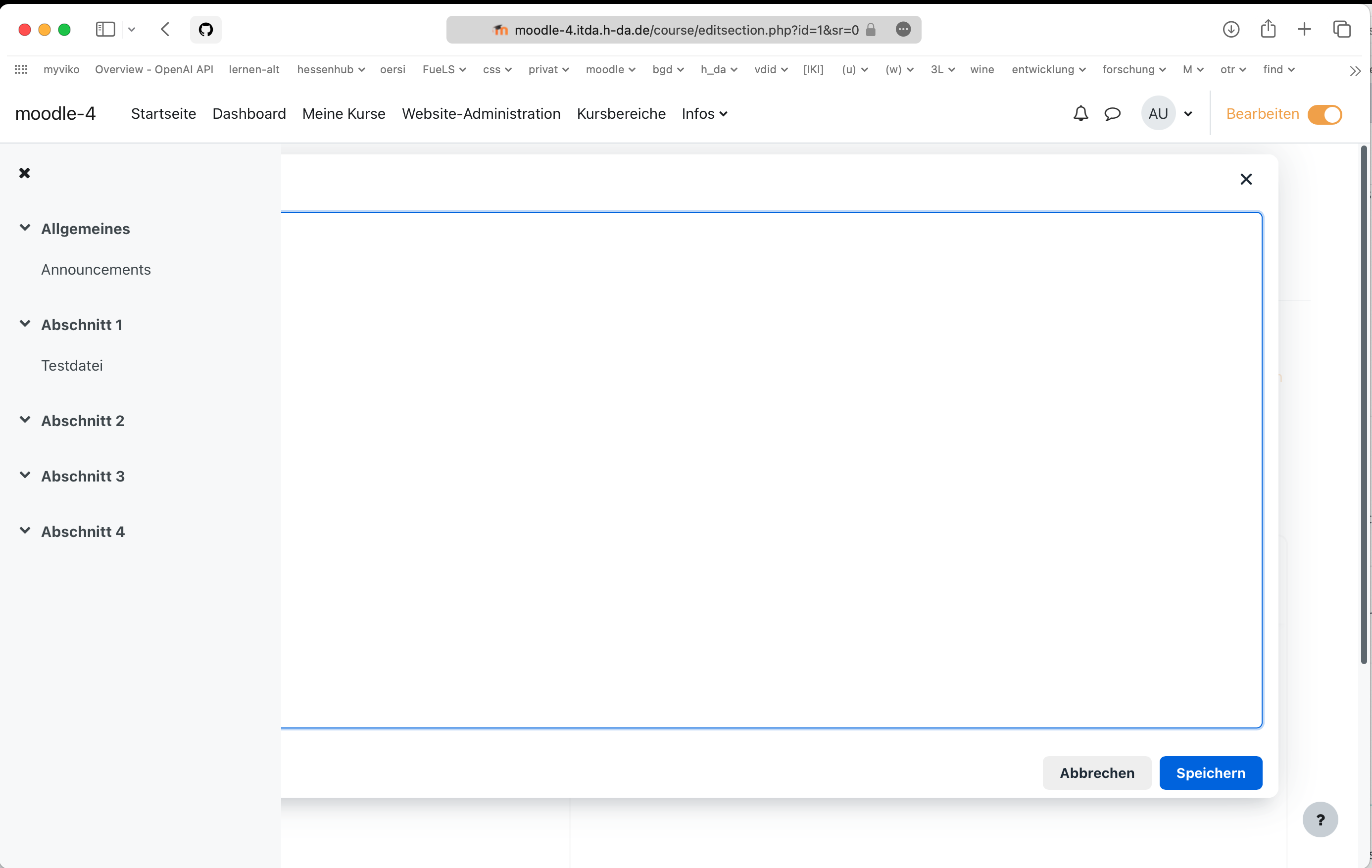Viewport: 1372px width, 868px height.
Task: Open Meine Kurse in the navigation
Action: point(343,114)
